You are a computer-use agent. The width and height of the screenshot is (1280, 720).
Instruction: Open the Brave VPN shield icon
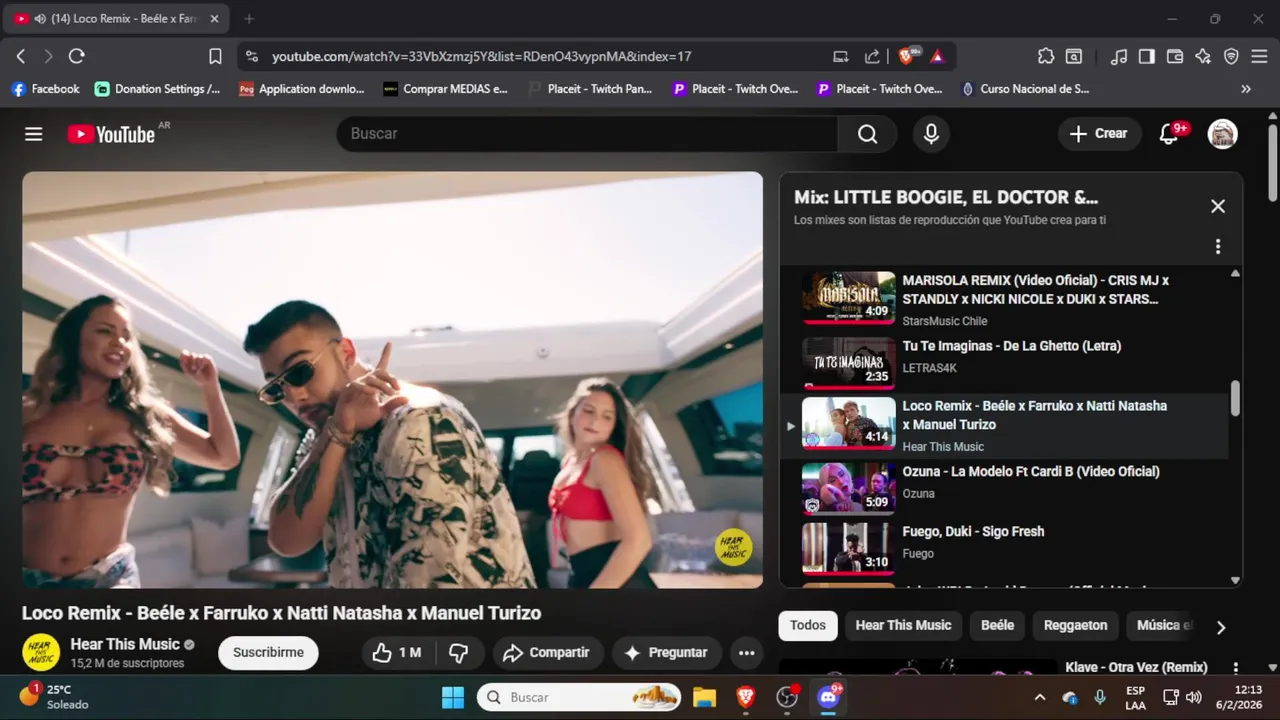(x=1231, y=57)
